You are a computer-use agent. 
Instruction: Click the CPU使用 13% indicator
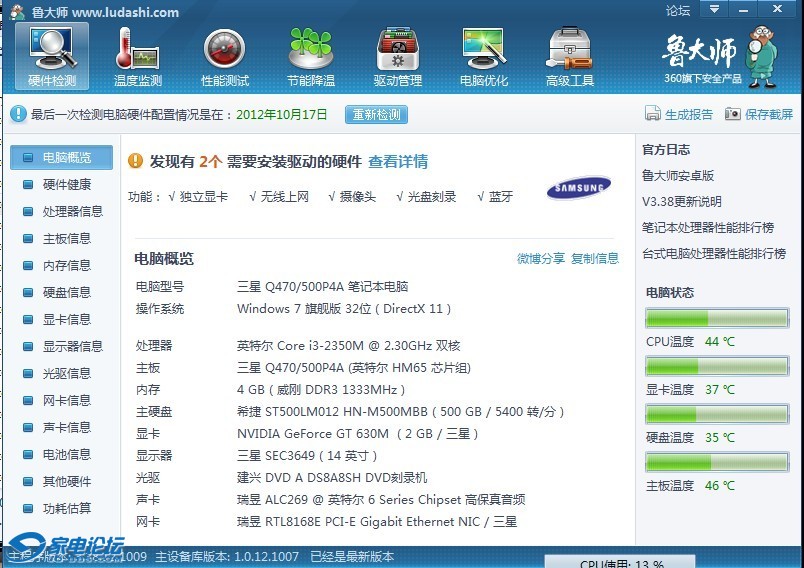pyautogui.click(x=620, y=562)
